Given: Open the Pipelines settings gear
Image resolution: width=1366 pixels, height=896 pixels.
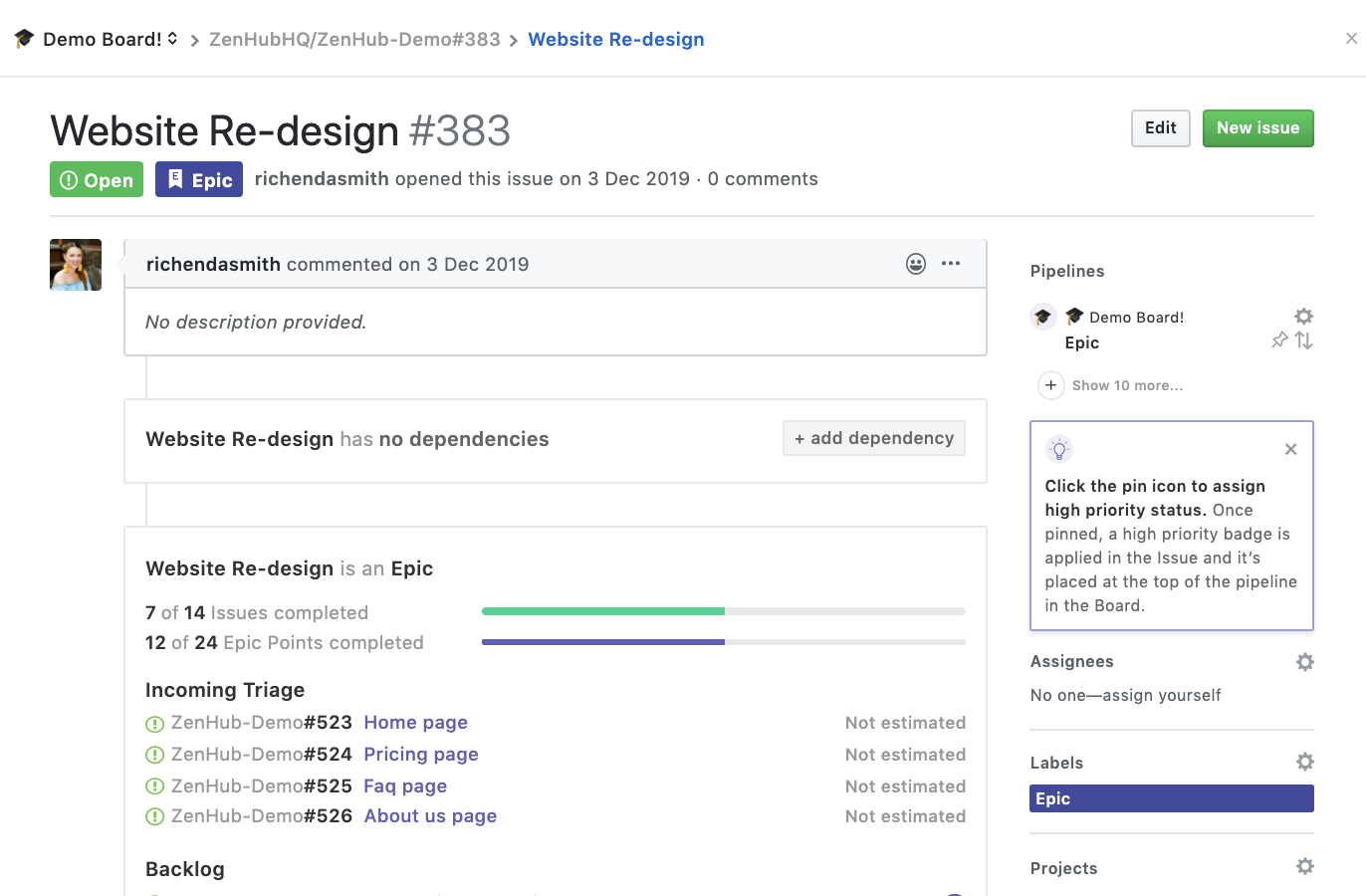Looking at the screenshot, I should 1304,316.
